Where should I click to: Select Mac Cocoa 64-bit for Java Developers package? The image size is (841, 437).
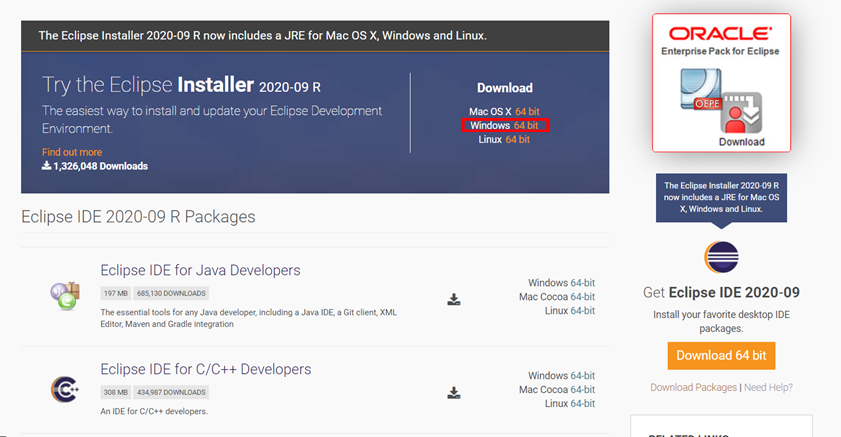point(582,297)
